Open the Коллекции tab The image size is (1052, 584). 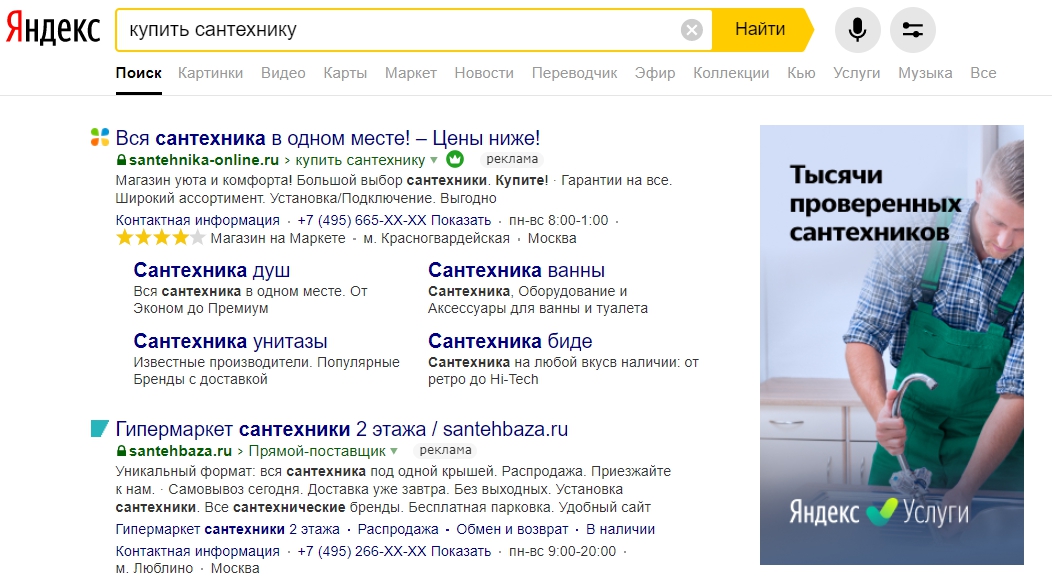[731, 73]
